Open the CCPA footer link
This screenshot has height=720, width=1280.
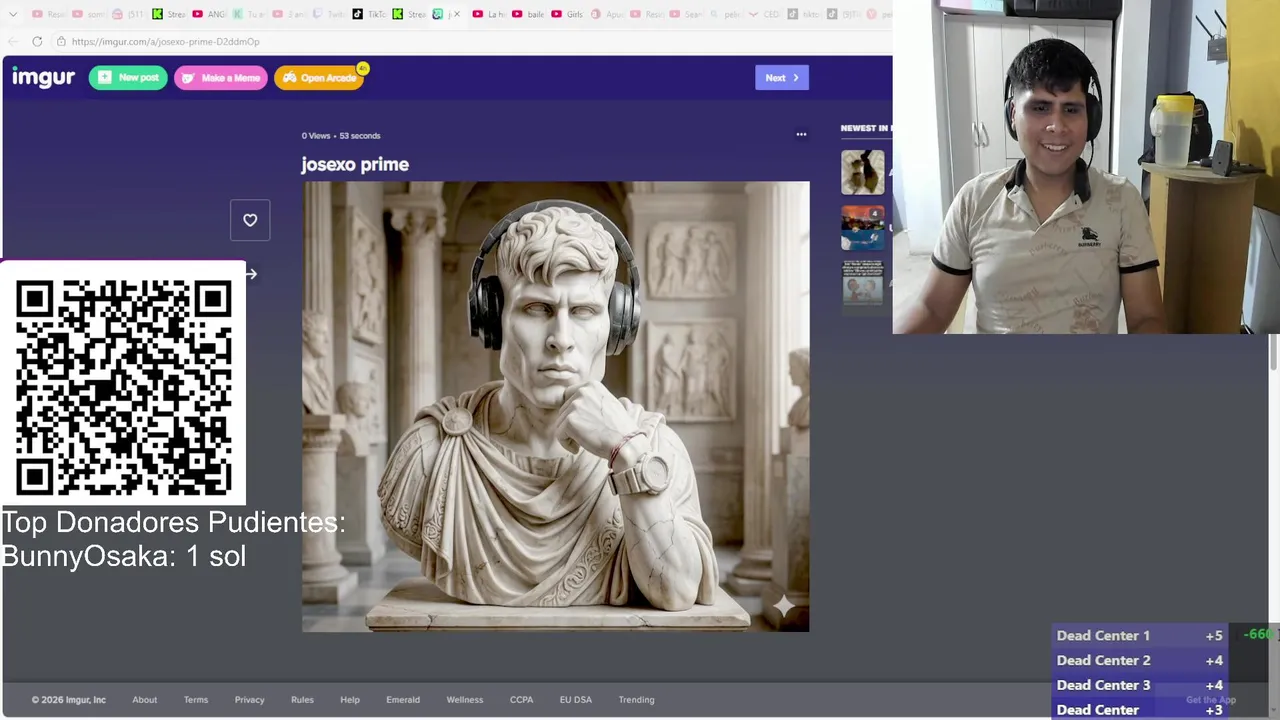tap(521, 700)
